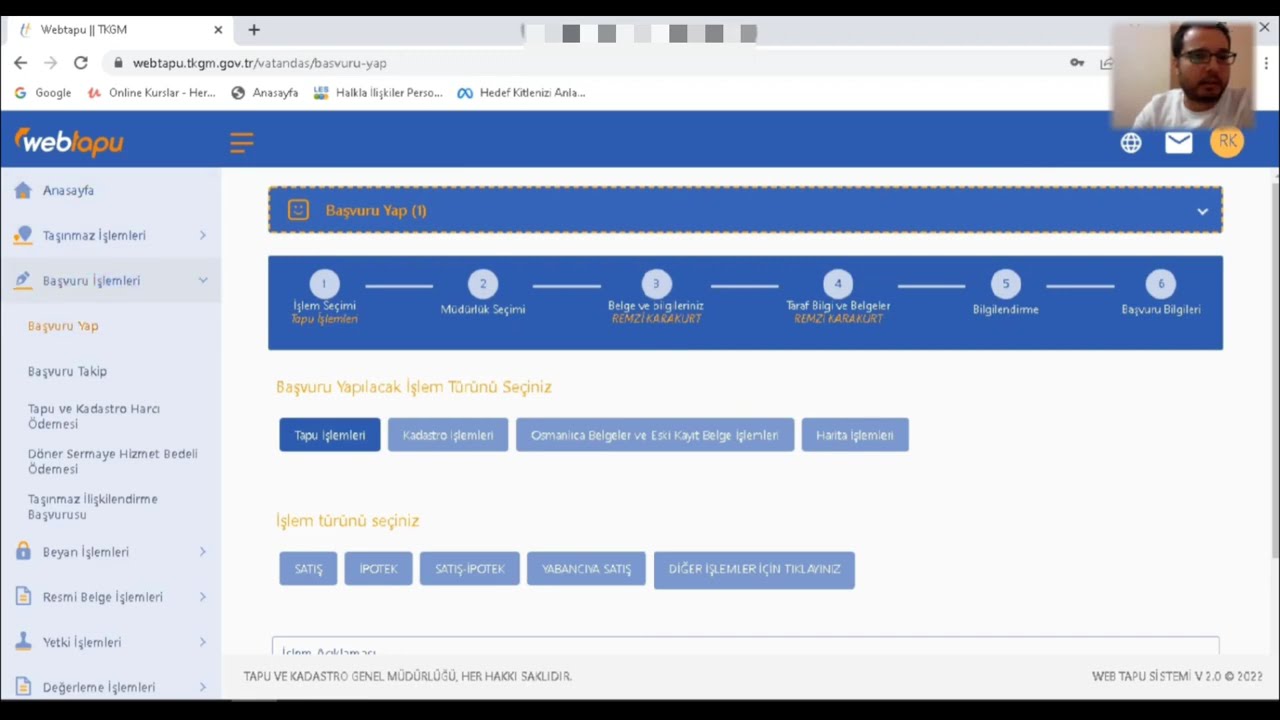Open the Online Kurslar bookmark

pos(151,92)
